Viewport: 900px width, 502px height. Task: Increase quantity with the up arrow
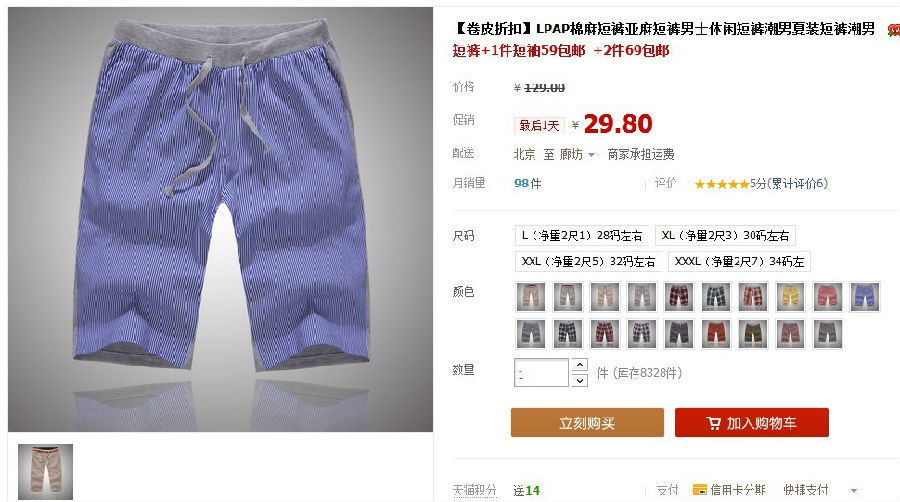tap(580, 365)
